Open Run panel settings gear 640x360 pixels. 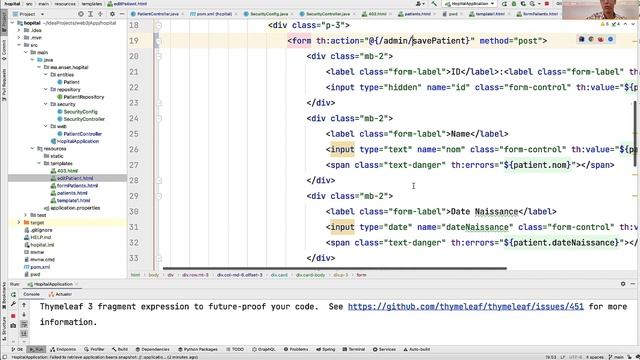tap(623, 284)
